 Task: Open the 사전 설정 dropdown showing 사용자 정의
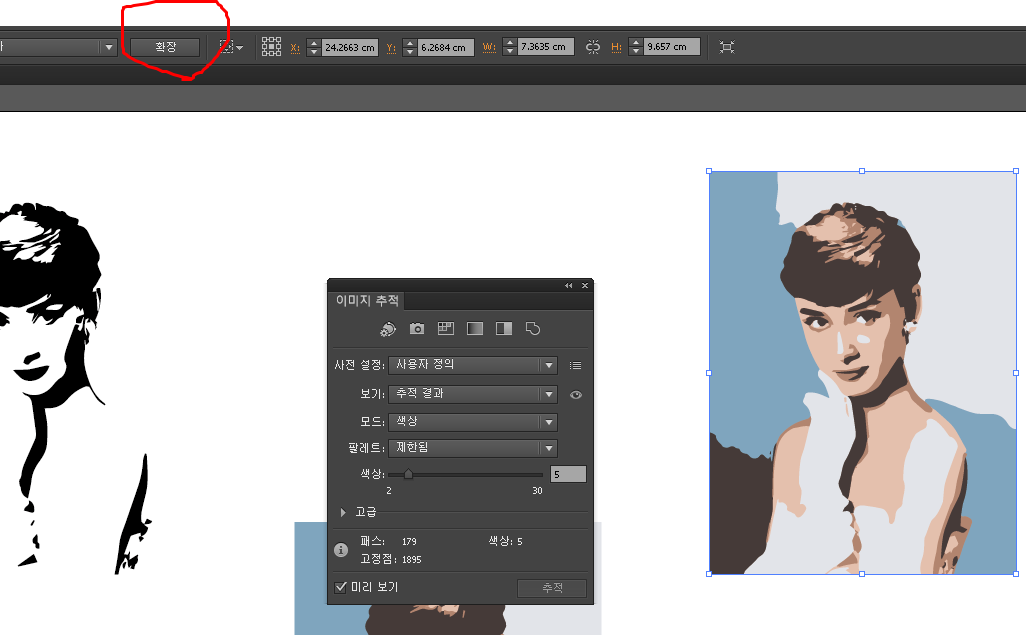472,365
